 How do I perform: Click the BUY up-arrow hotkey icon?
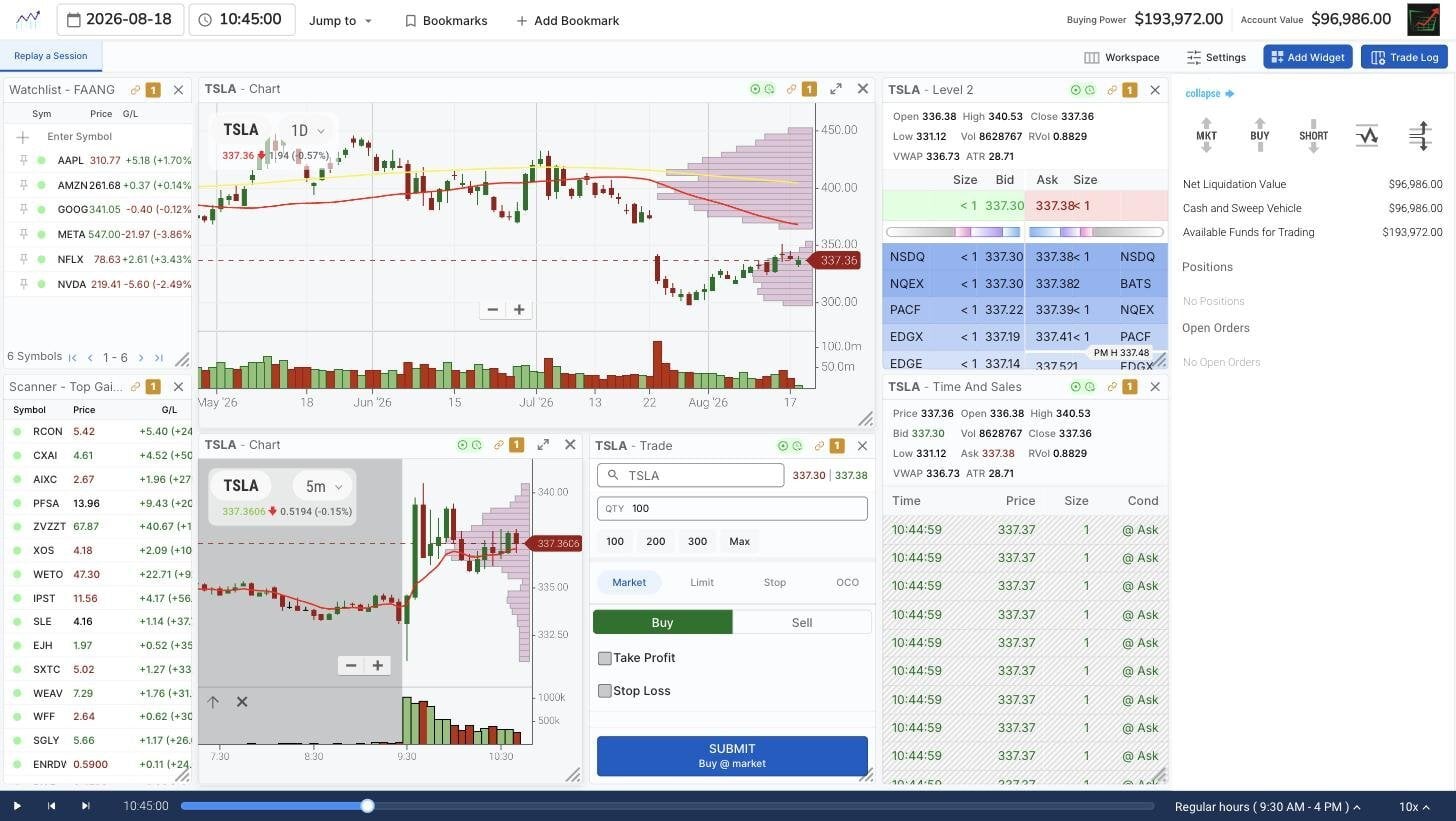coord(1259,135)
